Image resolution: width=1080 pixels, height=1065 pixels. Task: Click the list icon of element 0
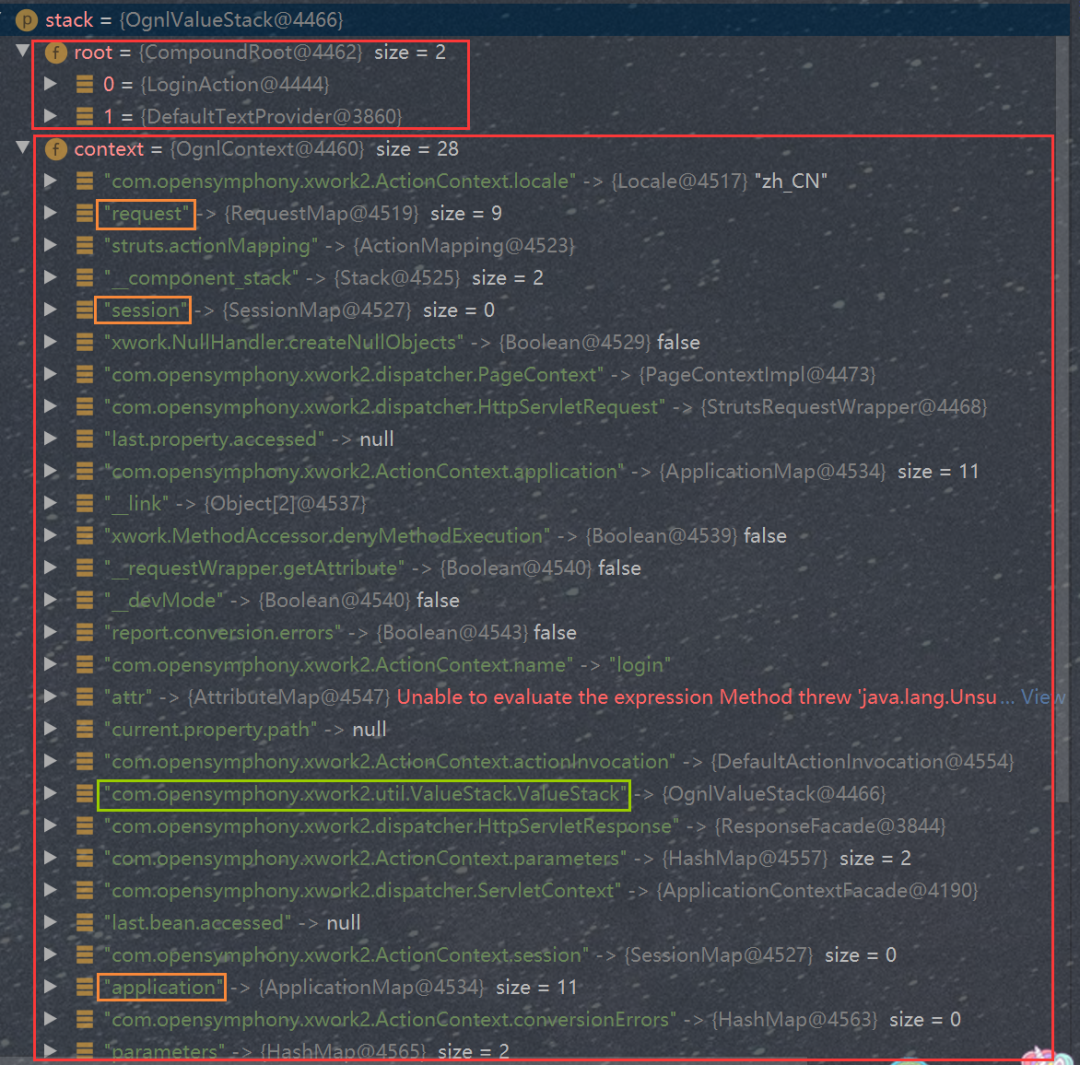point(85,84)
